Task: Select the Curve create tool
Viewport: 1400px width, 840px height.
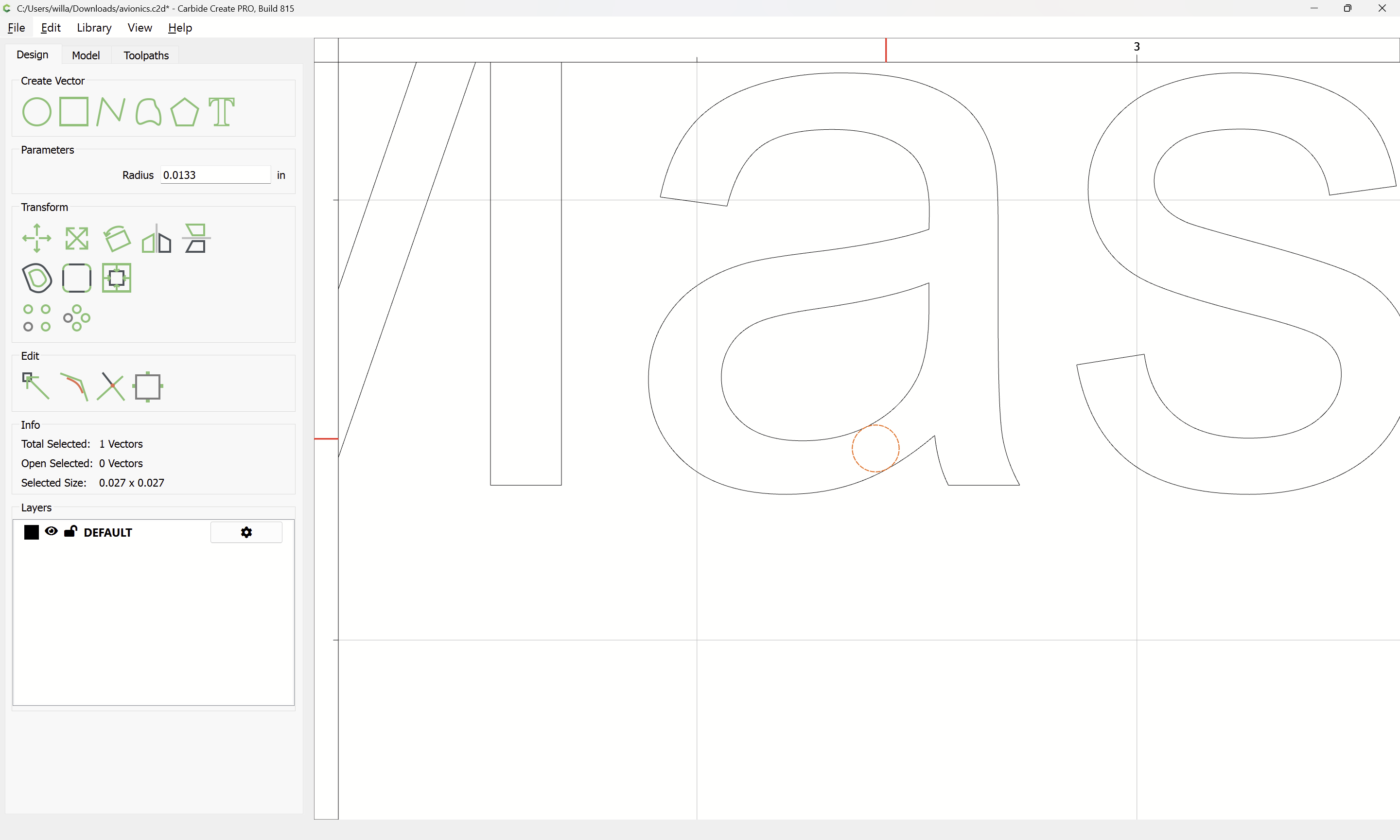Action: 148,111
